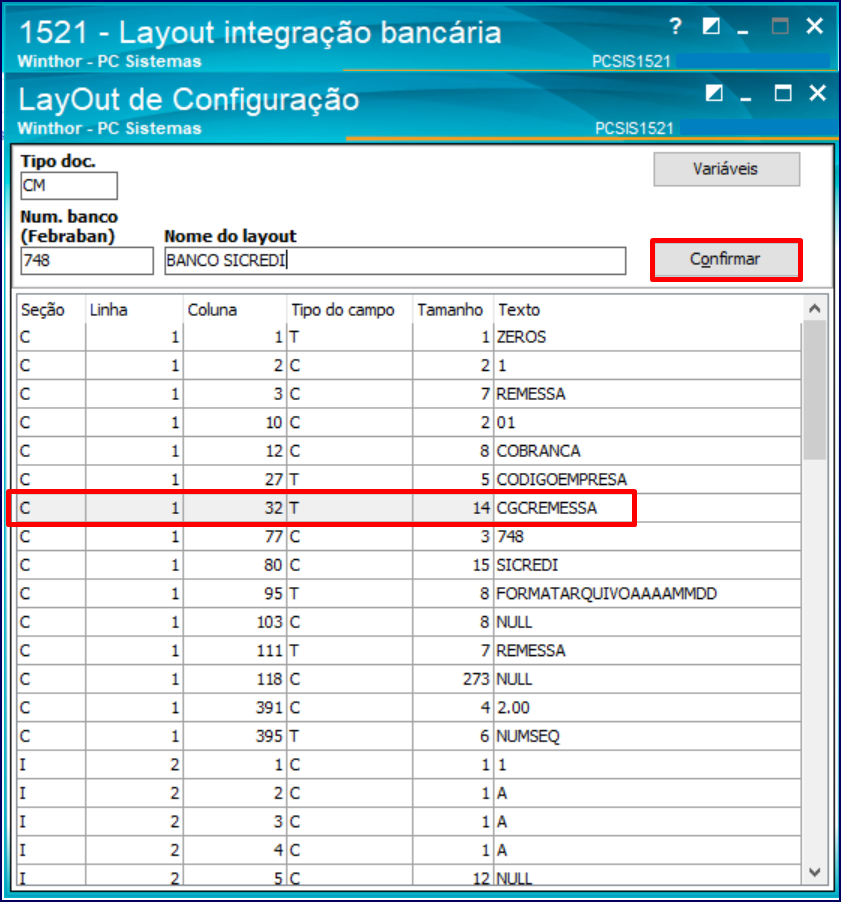Click the NULL cell in Coluna 103 row

[647, 622]
